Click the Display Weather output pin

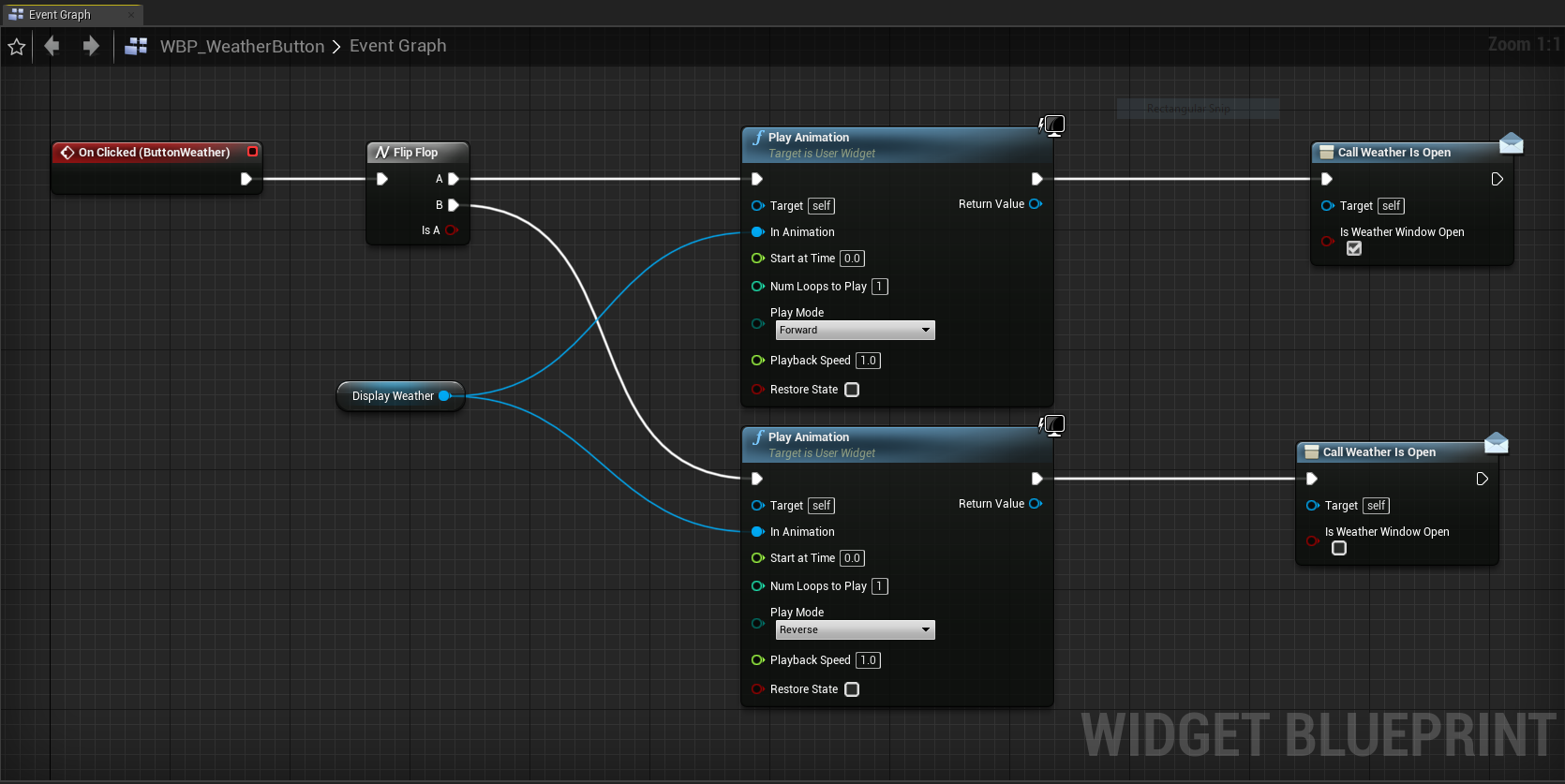[x=445, y=396]
